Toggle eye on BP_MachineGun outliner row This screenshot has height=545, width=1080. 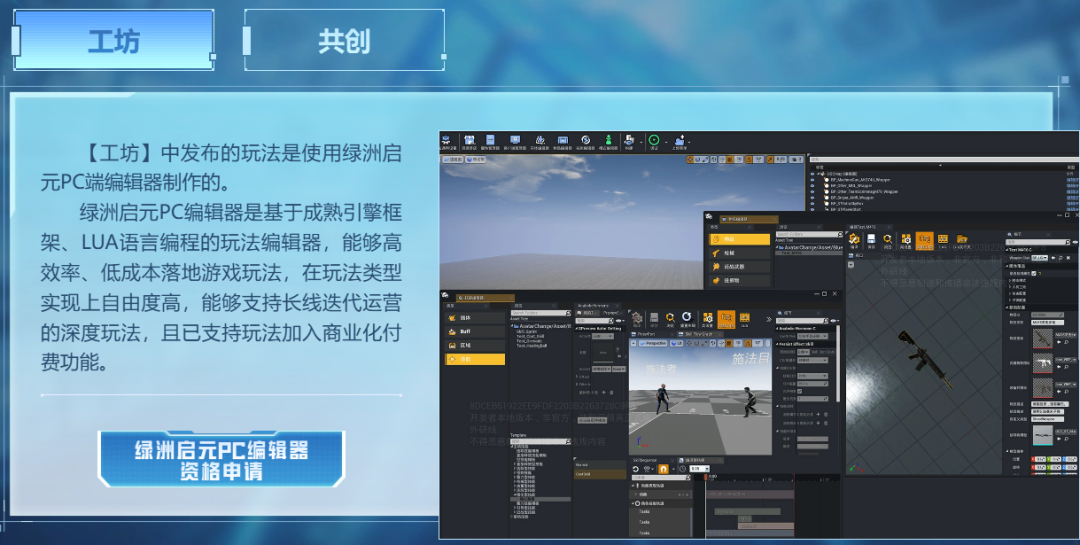[x=812, y=180]
